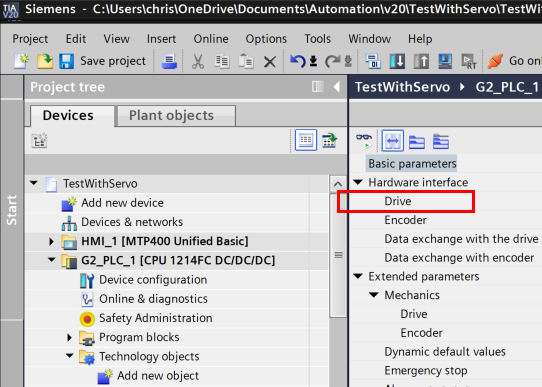Click the Paste clipboard icon
The height and width of the screenshot is (387, 542).
pos(246,62)
